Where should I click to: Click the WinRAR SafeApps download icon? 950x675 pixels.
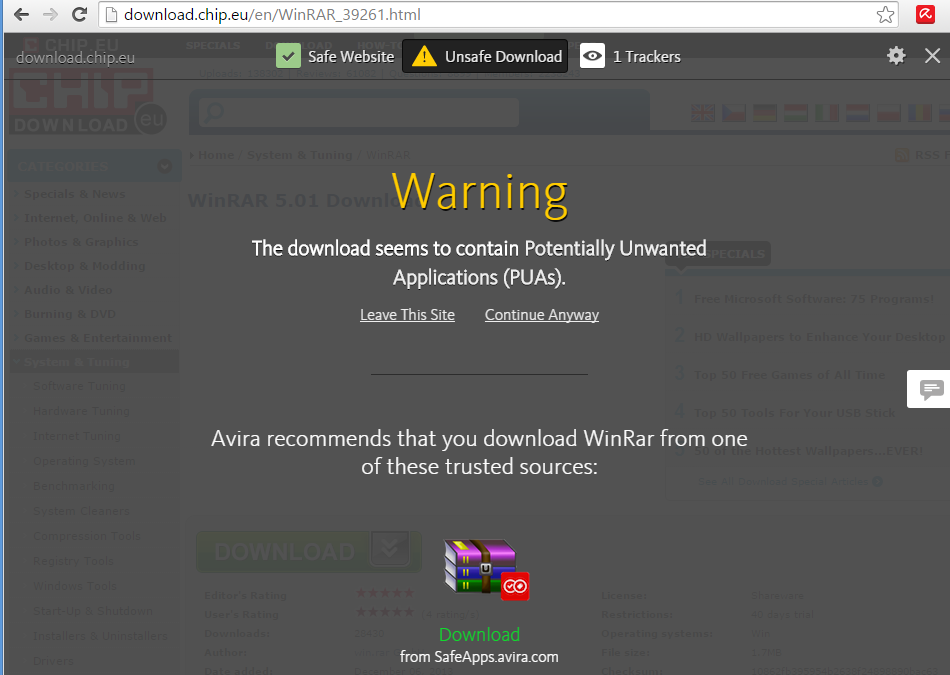(486, 569)
